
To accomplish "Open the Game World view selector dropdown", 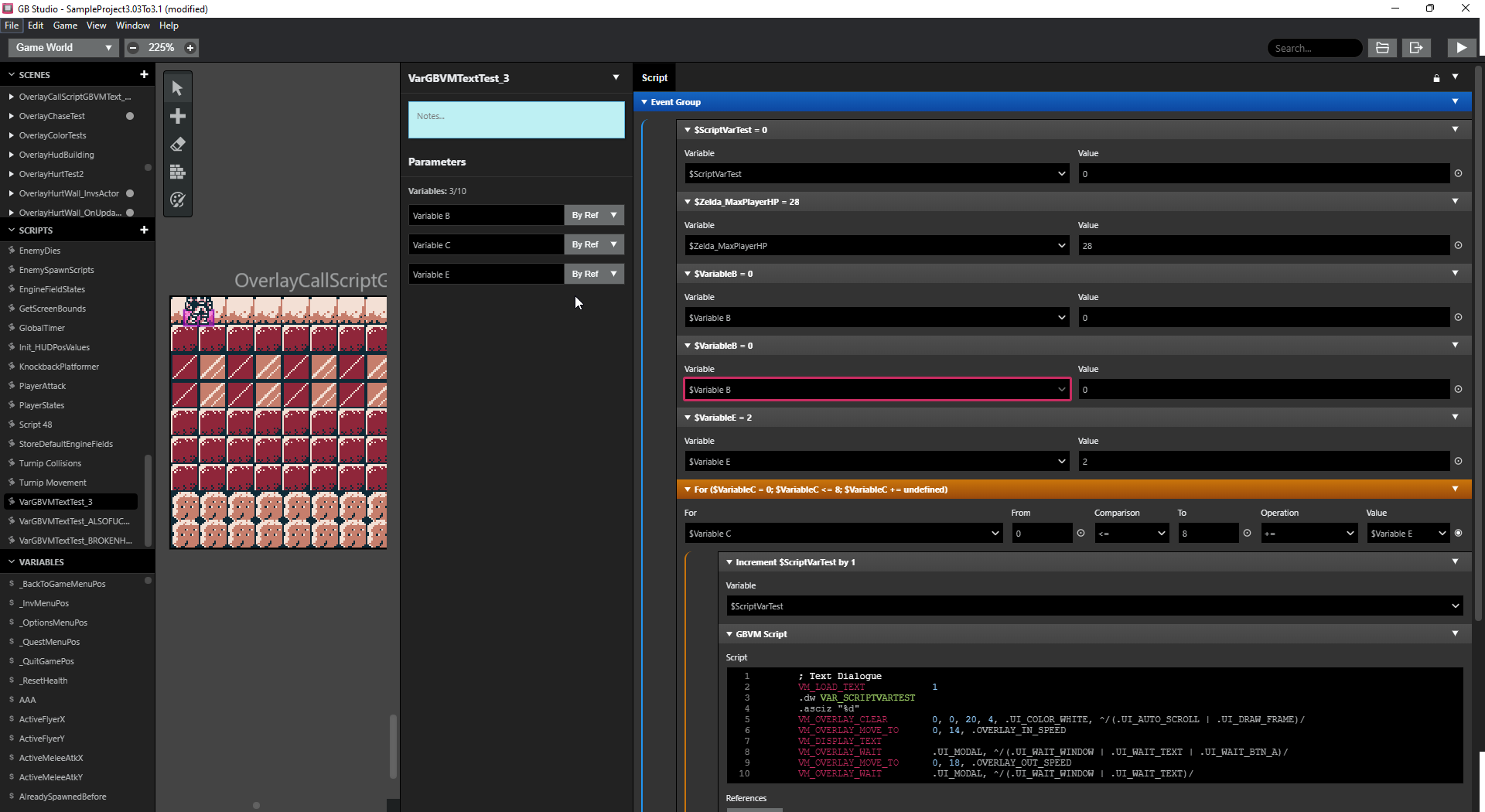I will point(108,47).
